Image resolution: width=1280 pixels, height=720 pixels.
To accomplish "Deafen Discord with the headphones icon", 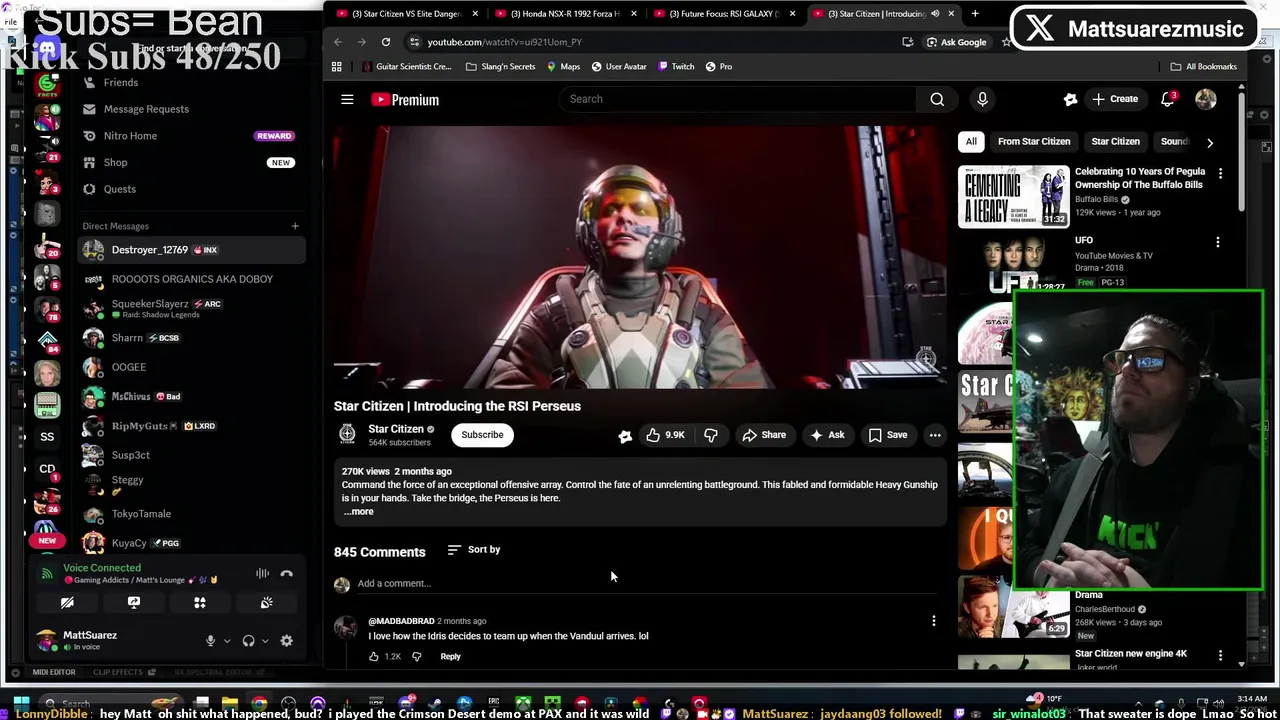I will [248, 641].
